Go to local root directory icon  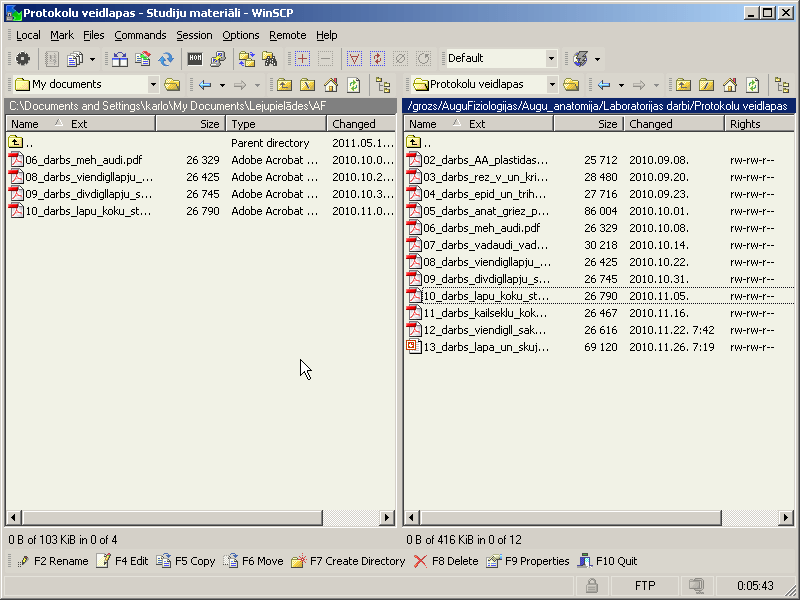(x=308, y=85)
